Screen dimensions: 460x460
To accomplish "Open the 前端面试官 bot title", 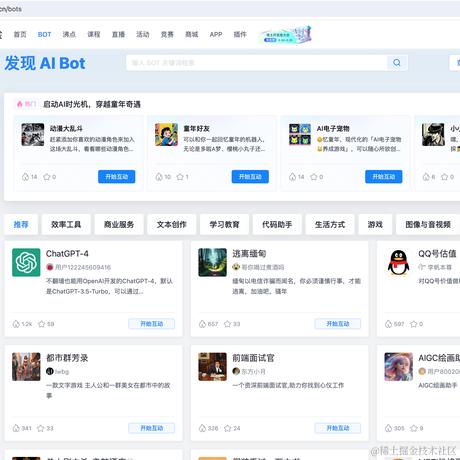I will pos(253,358).
